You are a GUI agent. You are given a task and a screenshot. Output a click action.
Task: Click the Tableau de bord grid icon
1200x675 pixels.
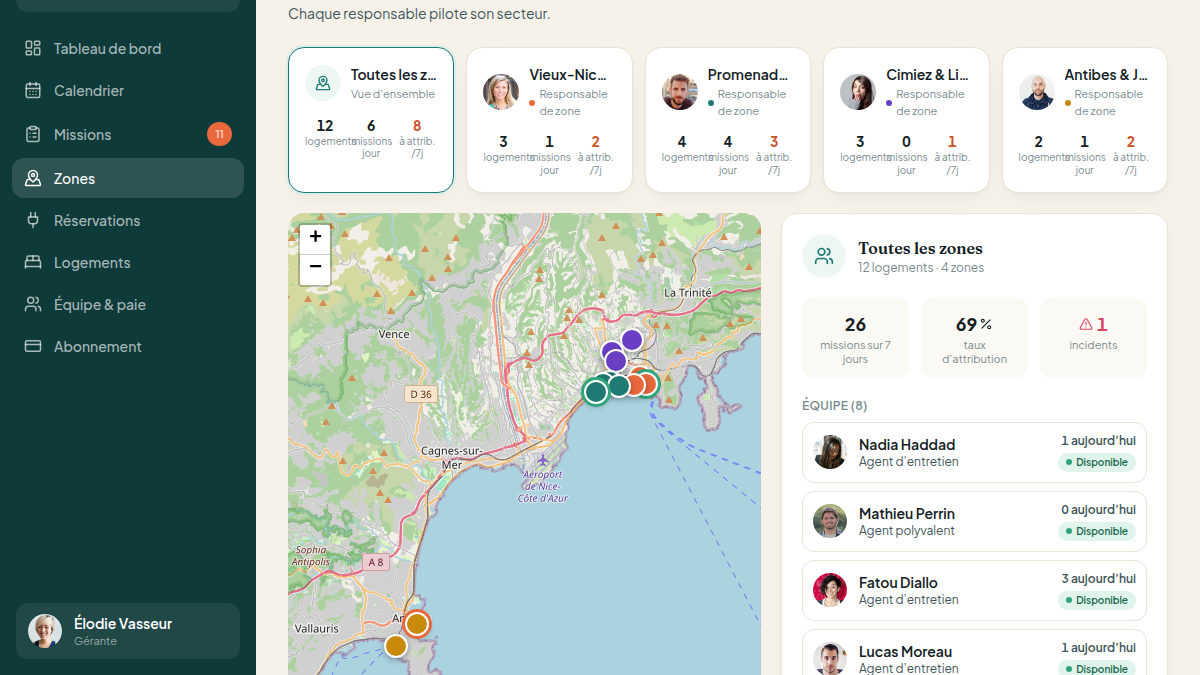33,49
